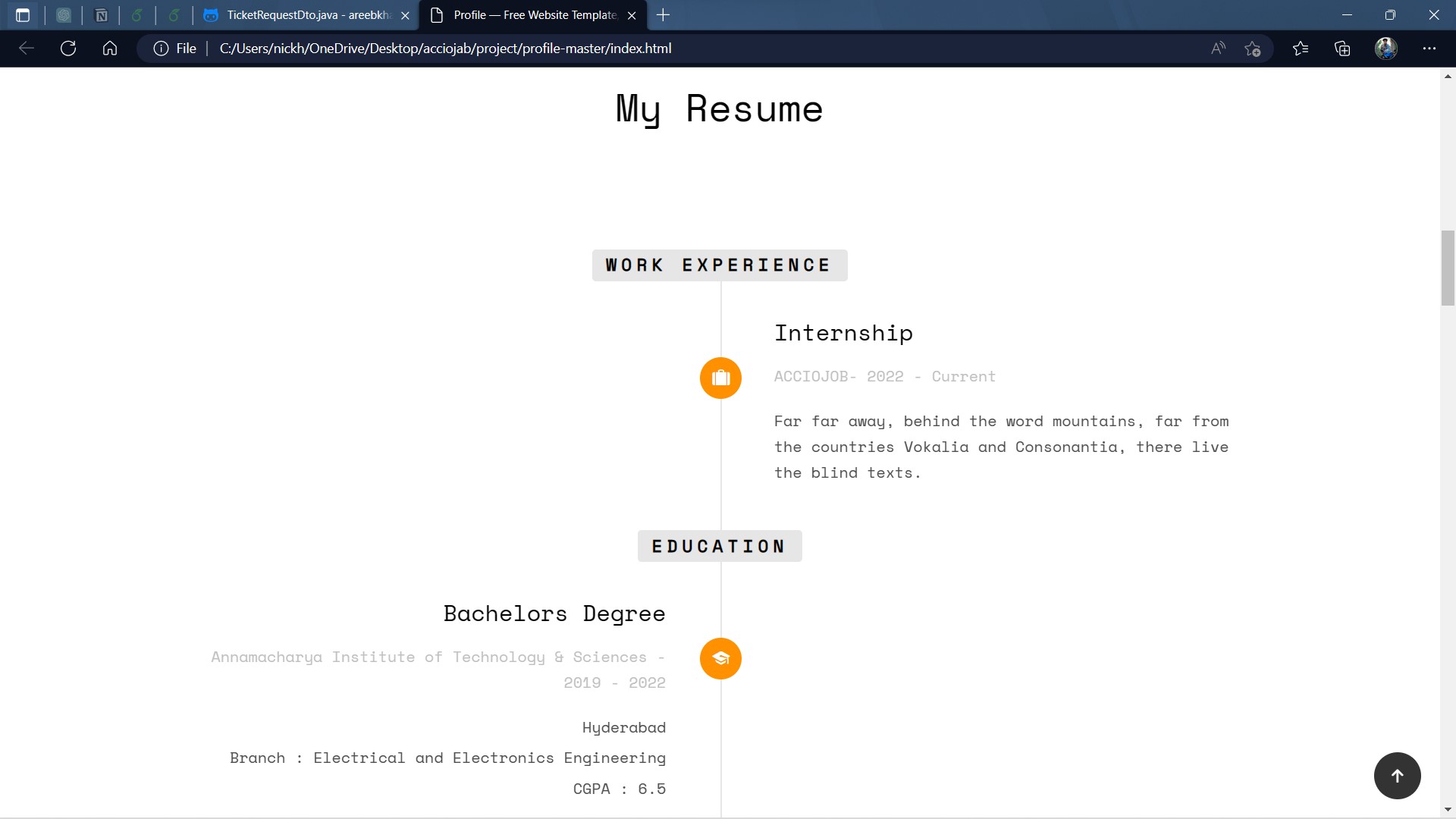1456x819 pixels.
Task: View the File site information
Action: click(x=175, y=49)
